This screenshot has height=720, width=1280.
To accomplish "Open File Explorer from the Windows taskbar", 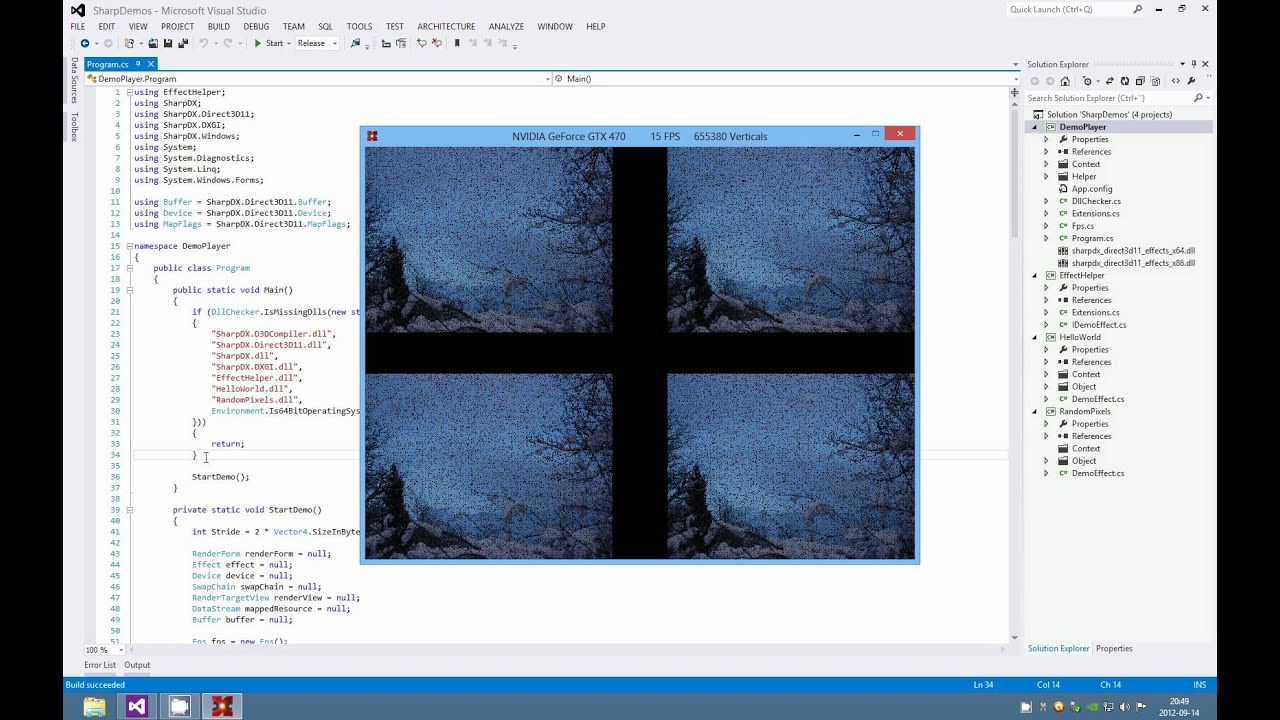I will tap(94, 706).
